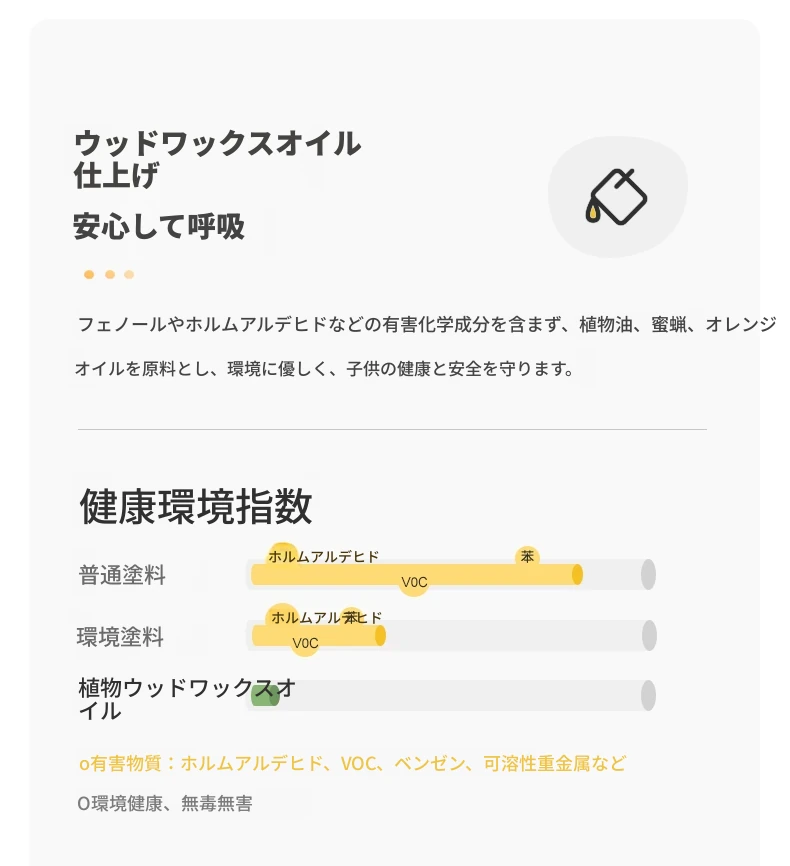Click the 普通塗料 row label
The width and height of the screenshot is (790, 866).
pos(122,575)
